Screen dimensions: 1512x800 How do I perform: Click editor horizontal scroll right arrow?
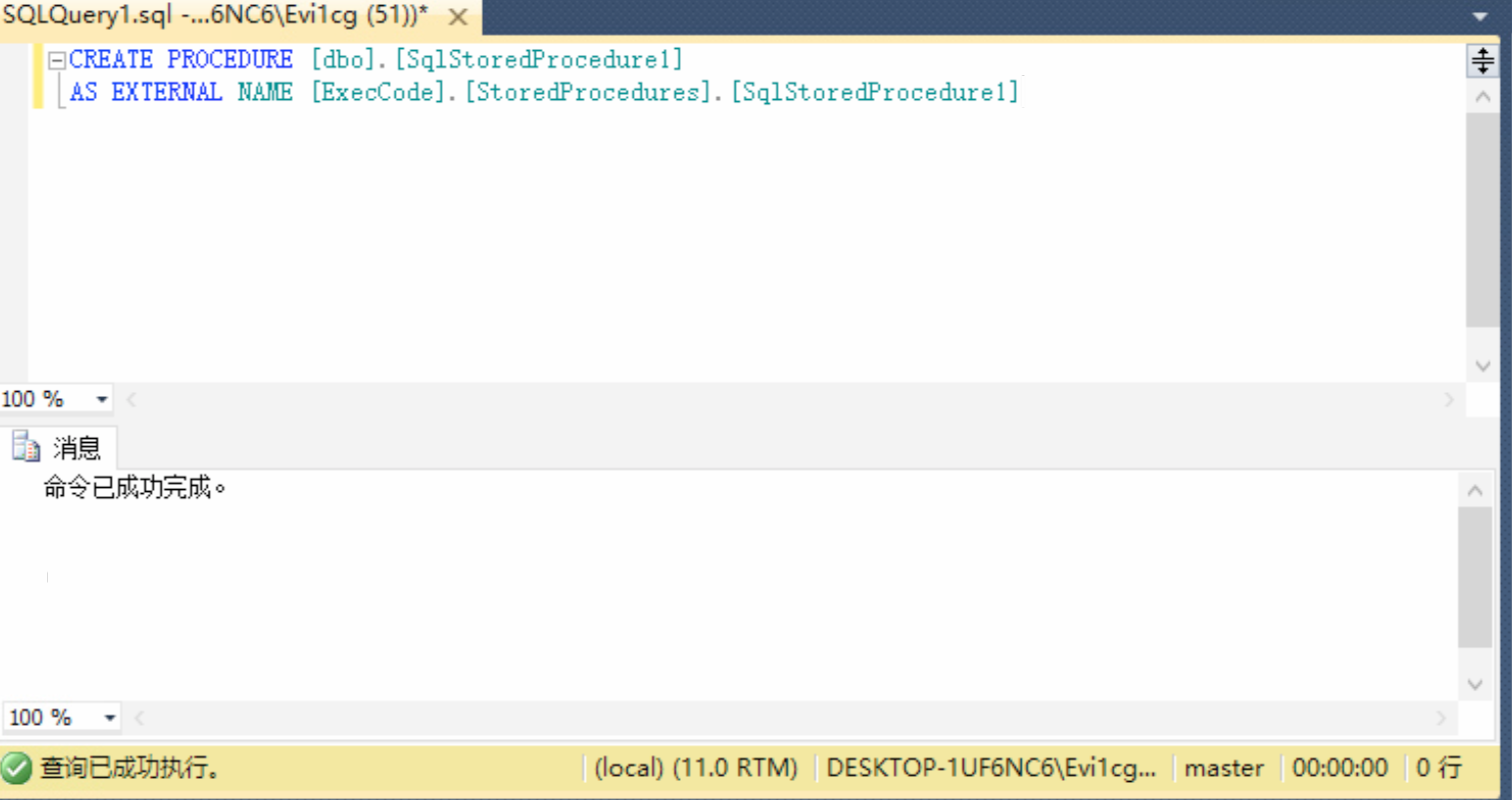[x=1450, y=399]
